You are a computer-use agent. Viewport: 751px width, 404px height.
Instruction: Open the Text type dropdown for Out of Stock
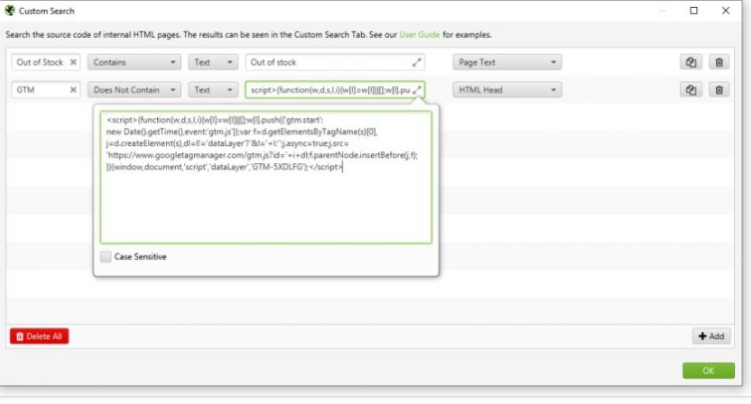click(x=213, y=62)
